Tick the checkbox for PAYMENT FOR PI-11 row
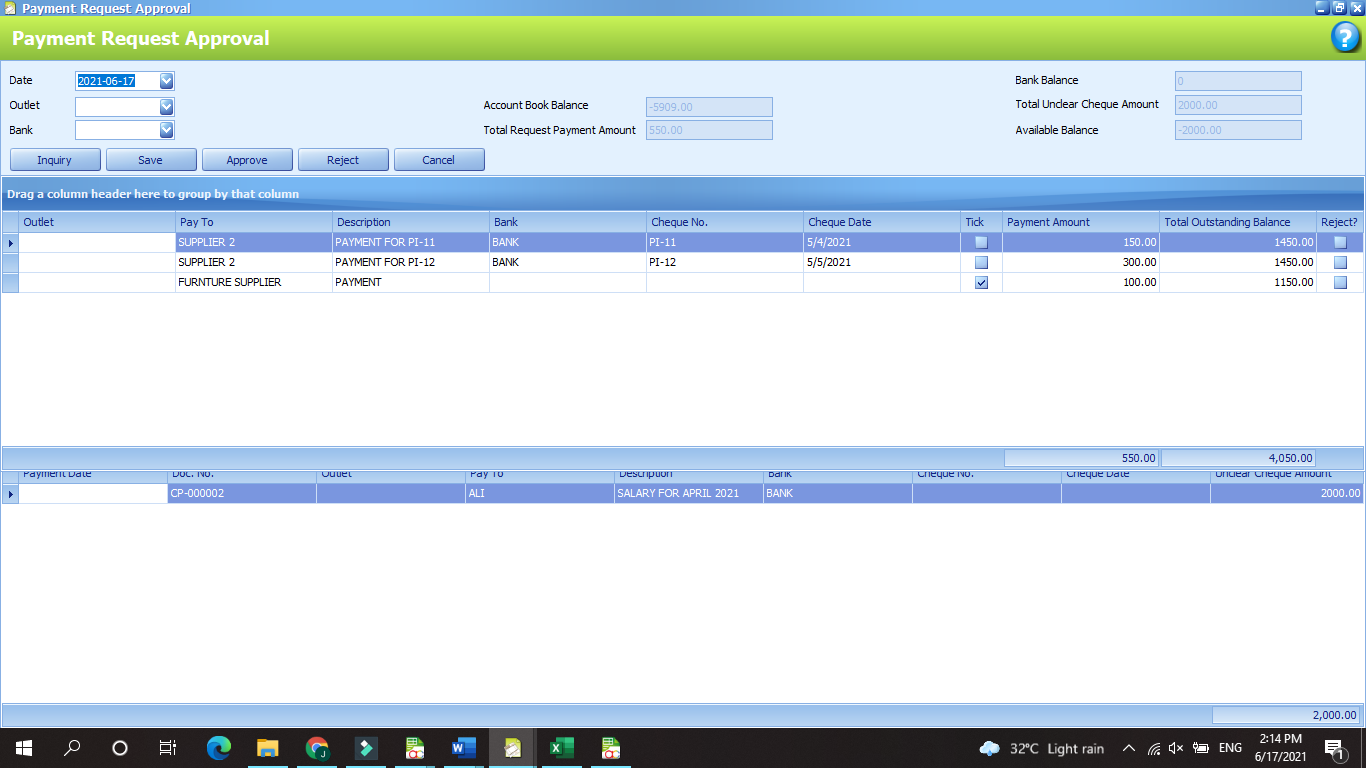 (x=981, y=242)
